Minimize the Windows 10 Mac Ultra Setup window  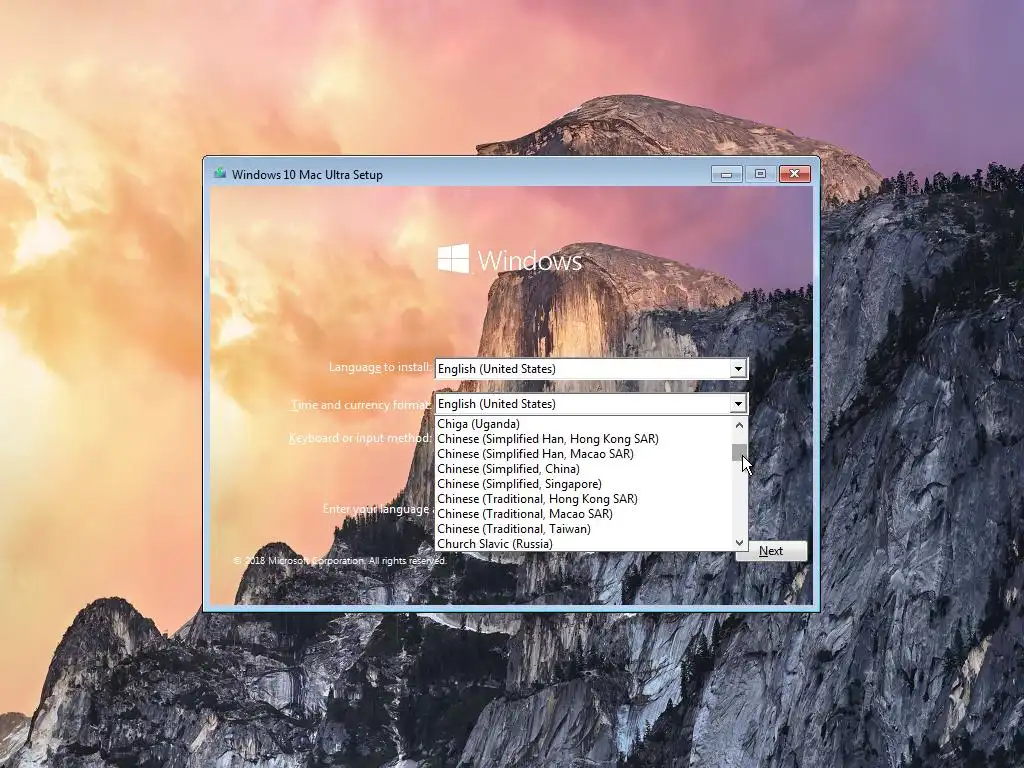(726, 174)
